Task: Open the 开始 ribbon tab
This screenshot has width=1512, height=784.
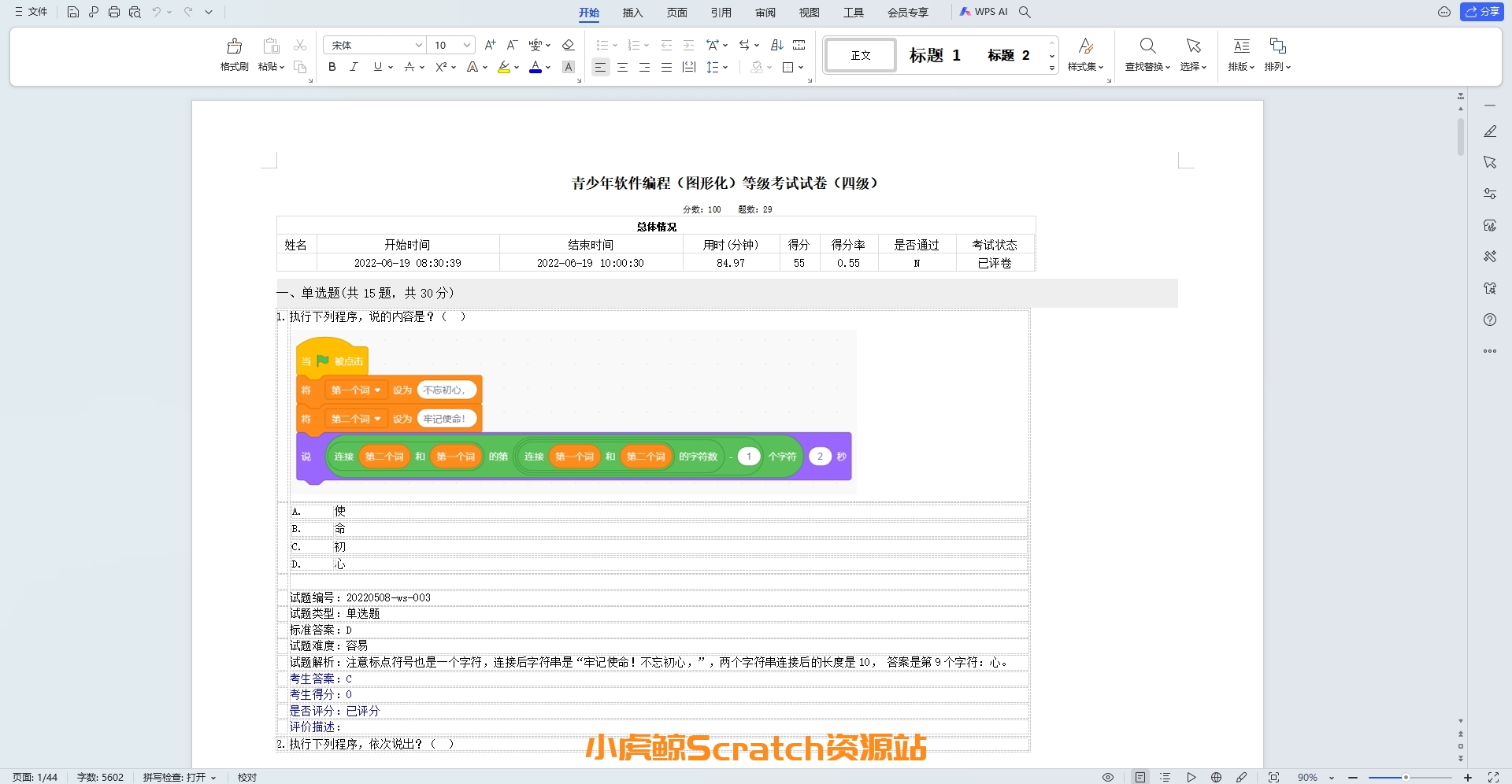Action: [x=589, y=13]
